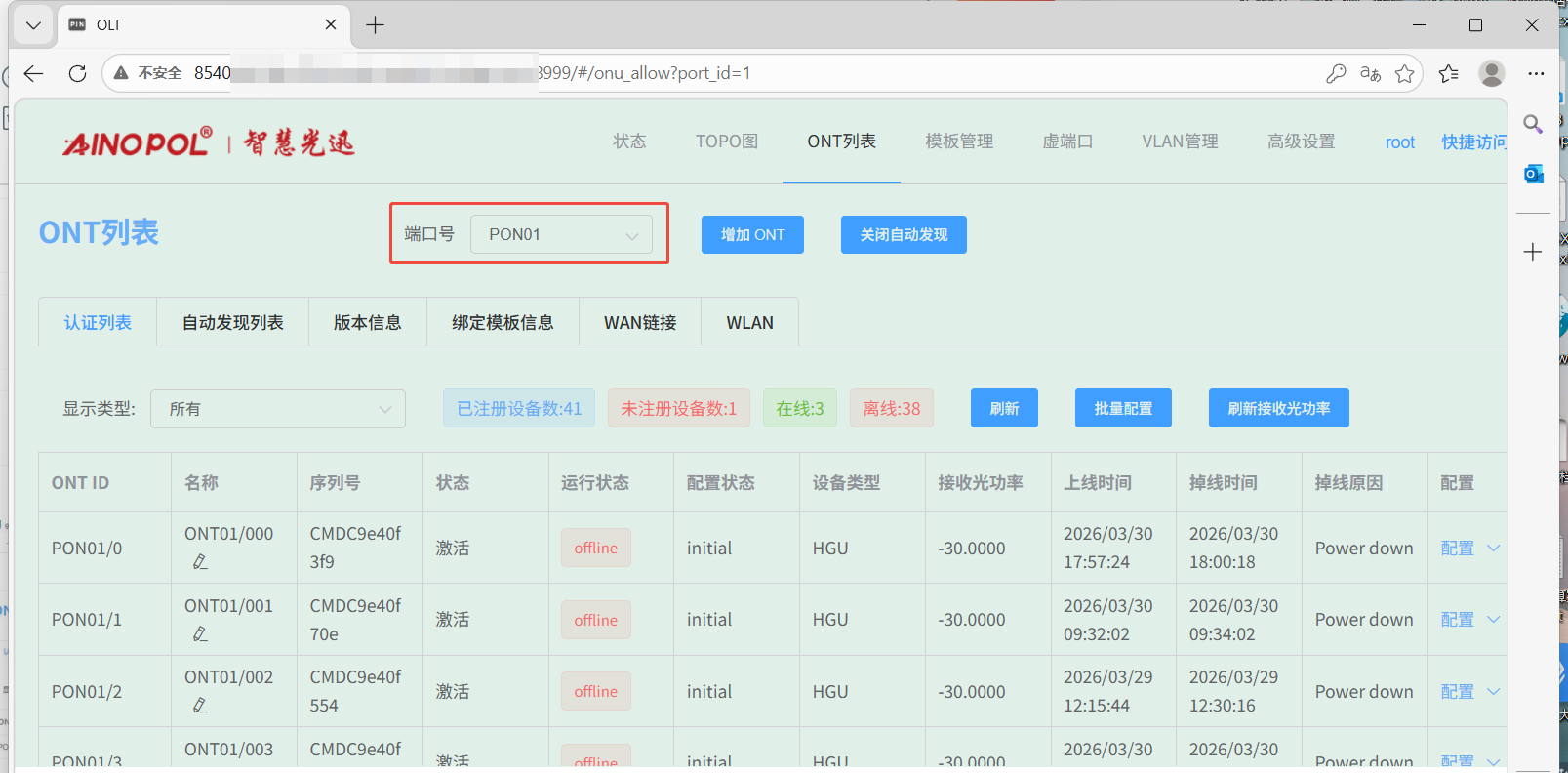The width and height of the screenshot is (1568, 773).
Task: Expand 配置 arrow for PON01/1 row
Action: point(1493,620)
